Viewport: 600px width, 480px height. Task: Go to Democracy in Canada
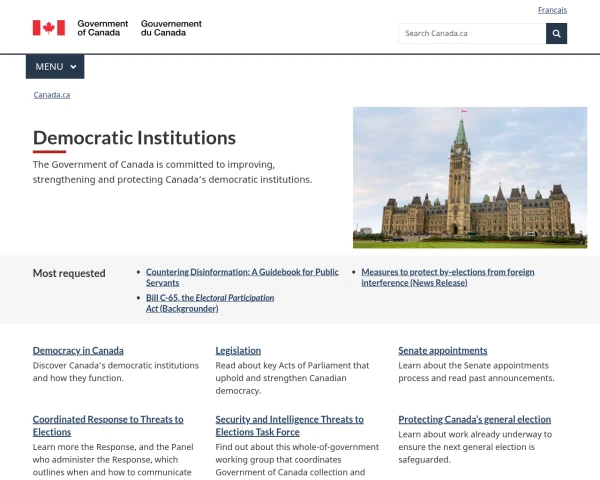[x=78, y=351]
